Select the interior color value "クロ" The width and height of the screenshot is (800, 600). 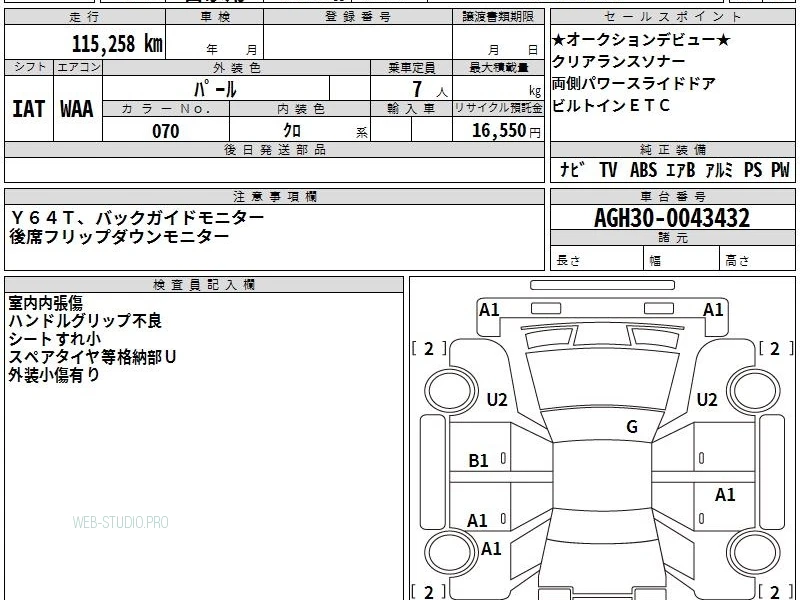pyautogui.click(x=292, y=131)
